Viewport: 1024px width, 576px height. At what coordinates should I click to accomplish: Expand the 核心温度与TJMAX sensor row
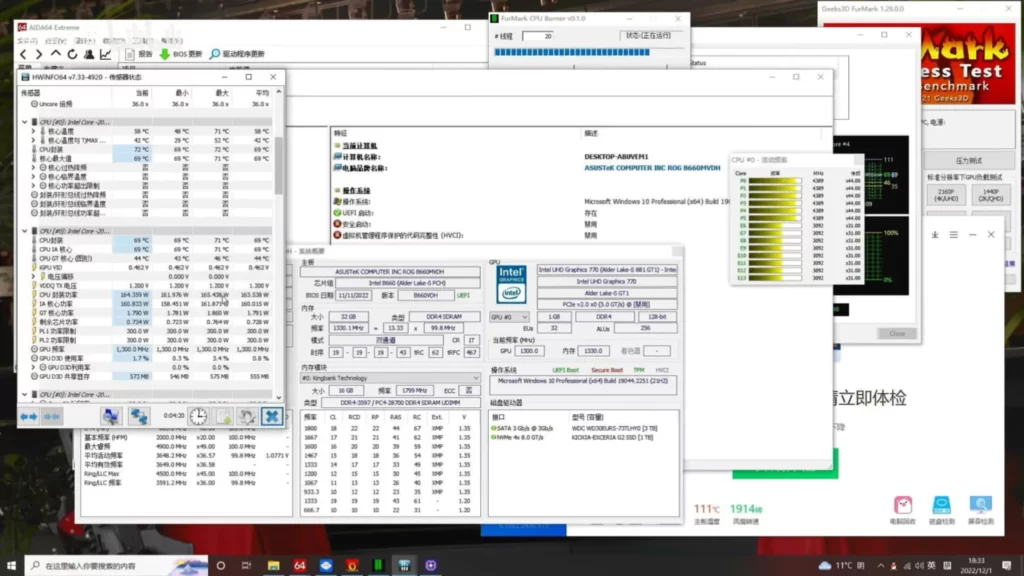pos(33,140)
